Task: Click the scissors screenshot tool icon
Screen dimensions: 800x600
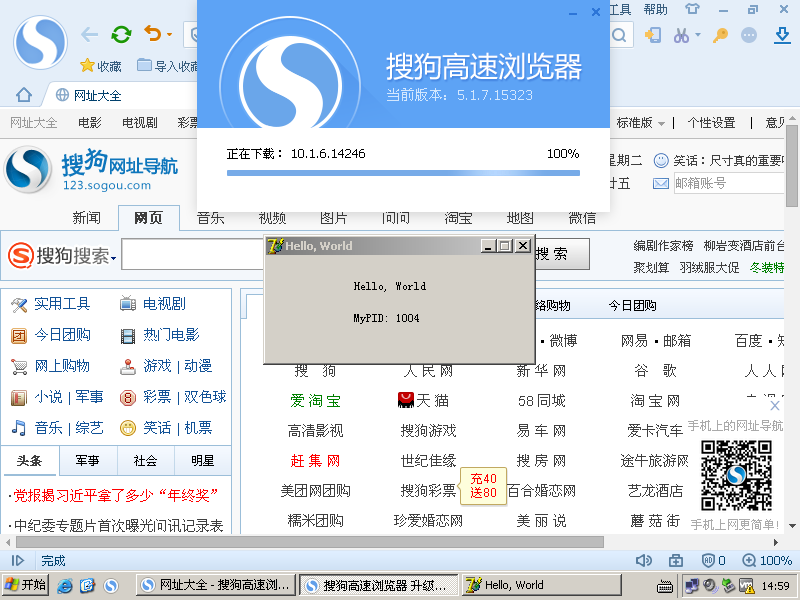Action: (681, 35)
